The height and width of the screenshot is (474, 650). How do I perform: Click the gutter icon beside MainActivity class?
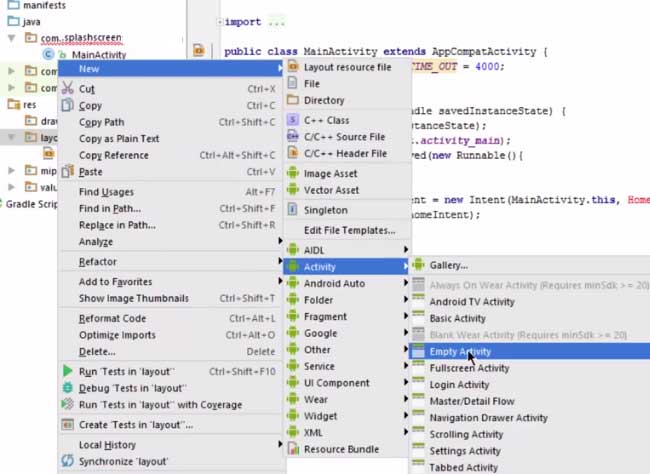199,51
